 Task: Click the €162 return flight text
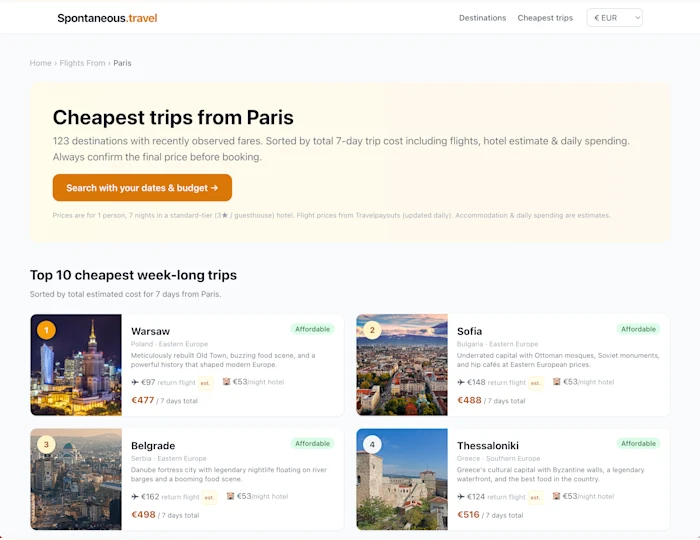[x=171, y=497]
